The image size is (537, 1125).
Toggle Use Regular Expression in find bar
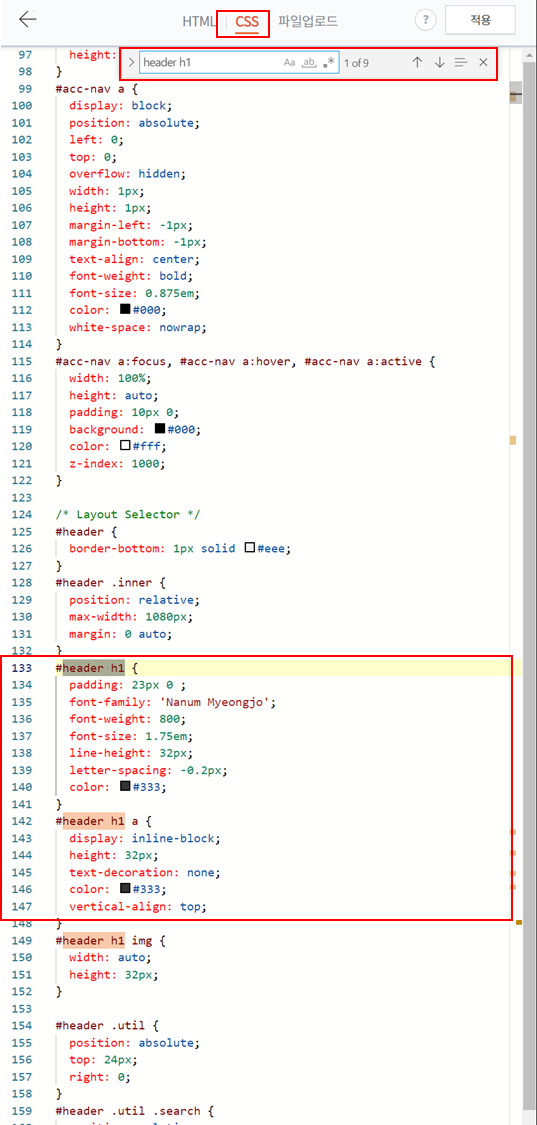[329, 62]
